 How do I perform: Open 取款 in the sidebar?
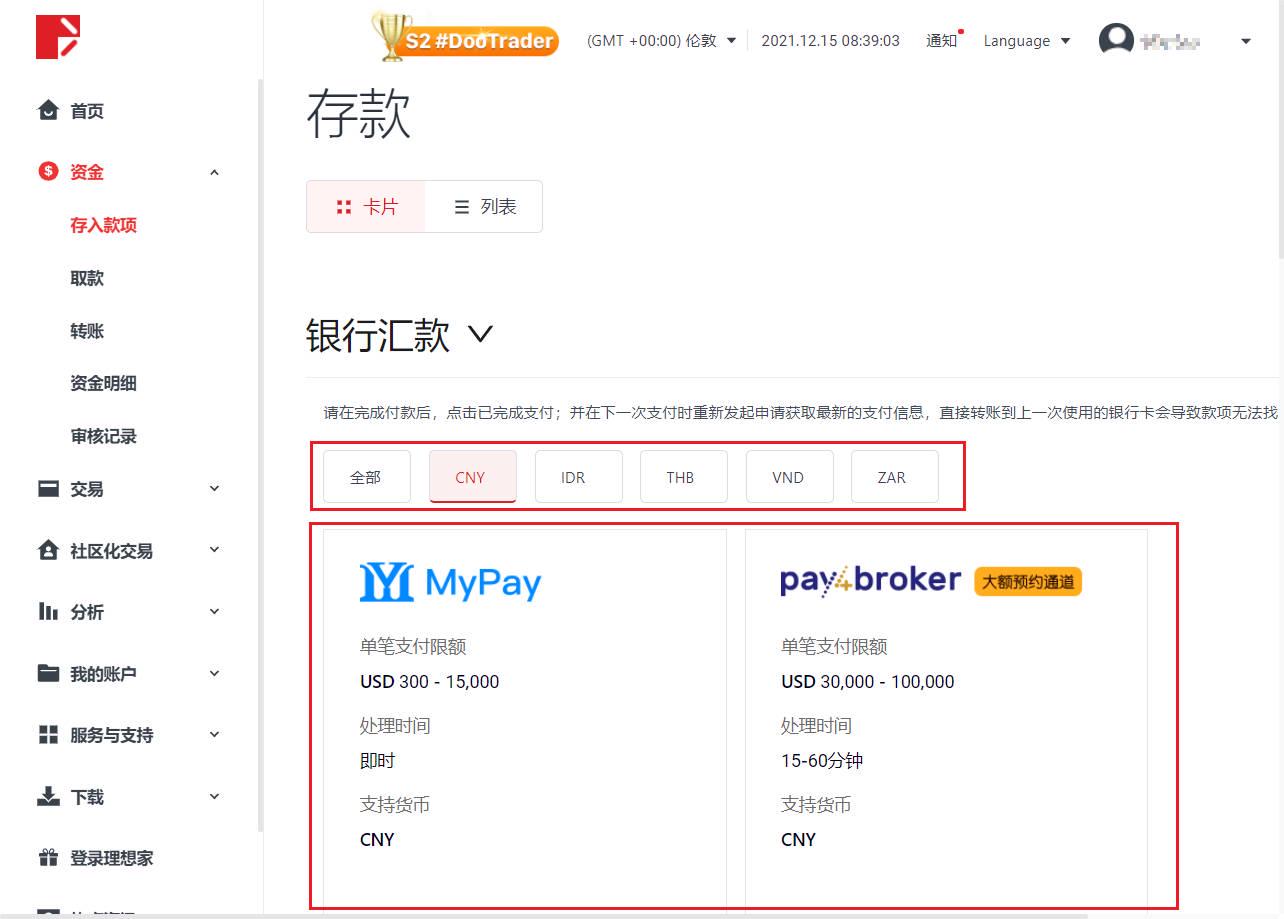pos(87,278)
